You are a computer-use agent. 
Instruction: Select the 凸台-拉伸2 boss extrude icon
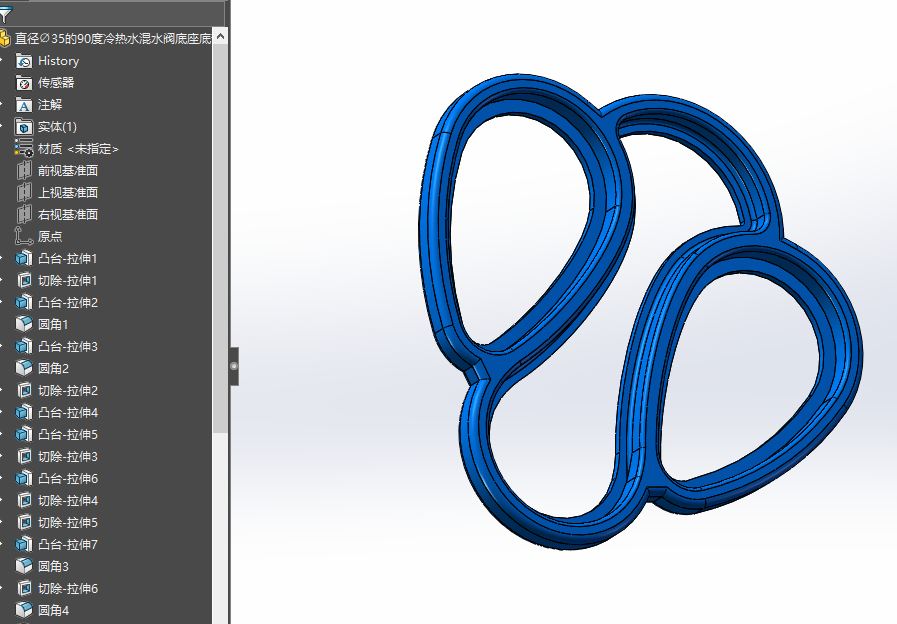coord(23,303)
